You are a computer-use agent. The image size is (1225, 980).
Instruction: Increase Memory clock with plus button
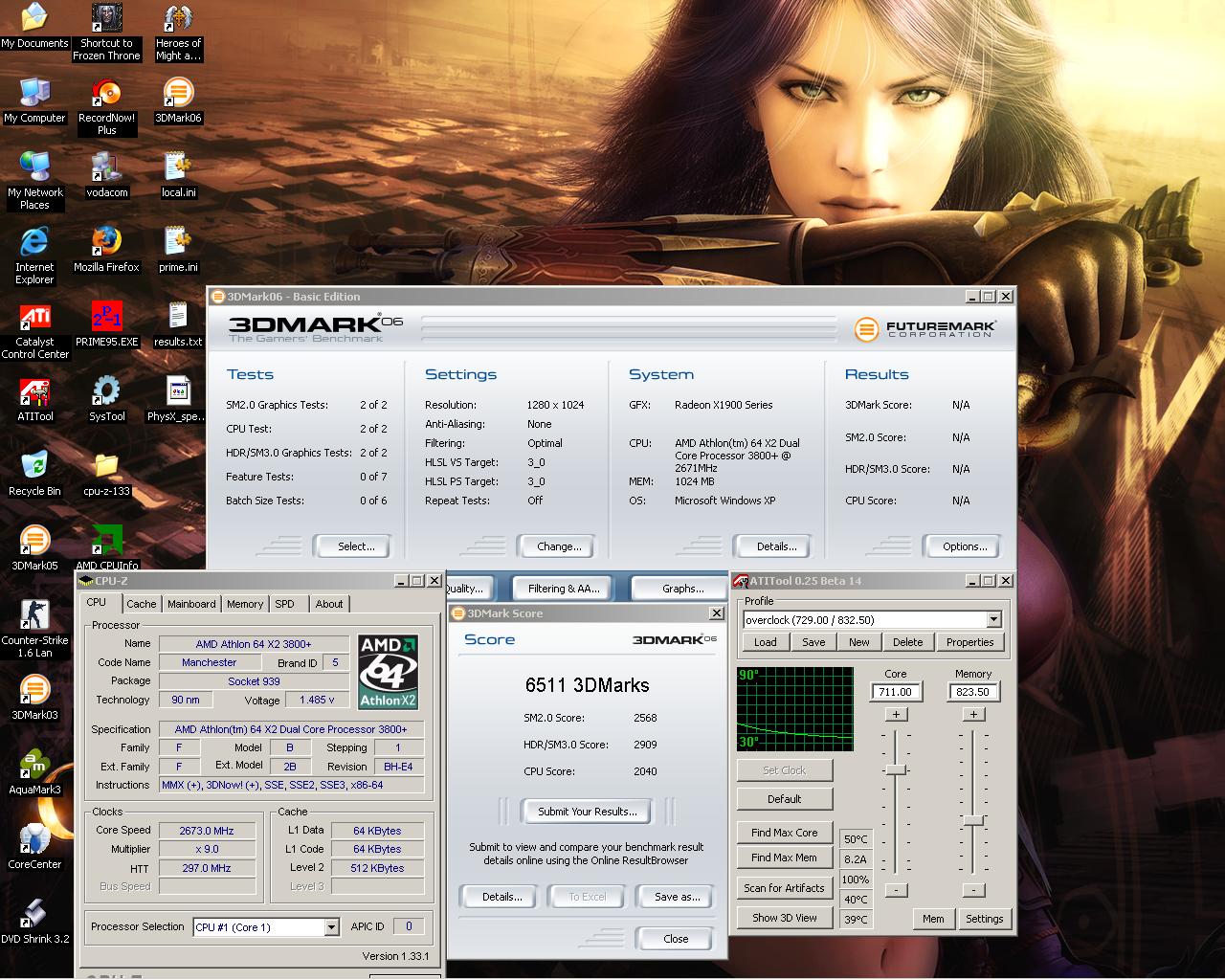point(973,714)
